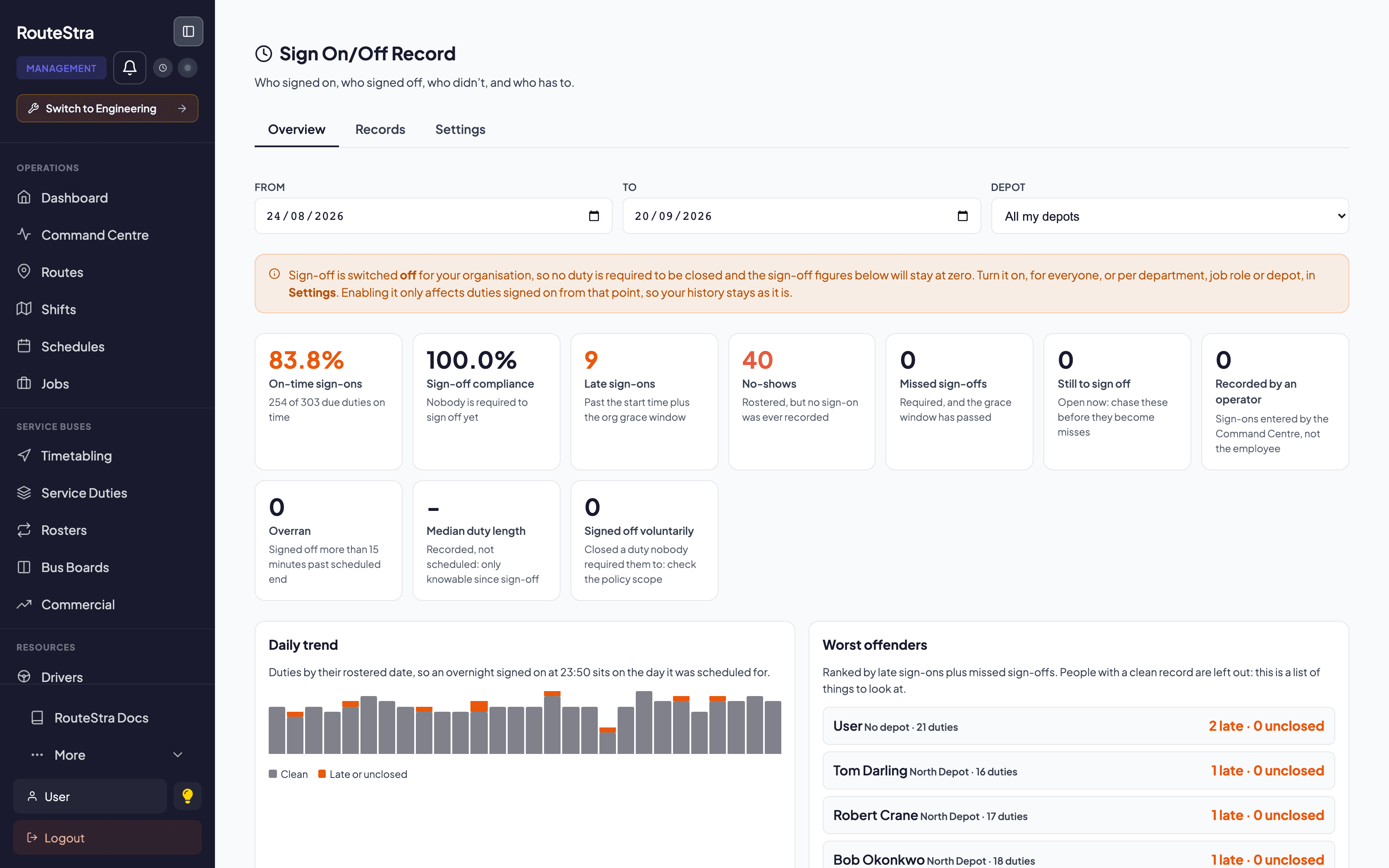Open Dashboard from the sidebar
Screen dimensions: 1389x868
point(107,198)
